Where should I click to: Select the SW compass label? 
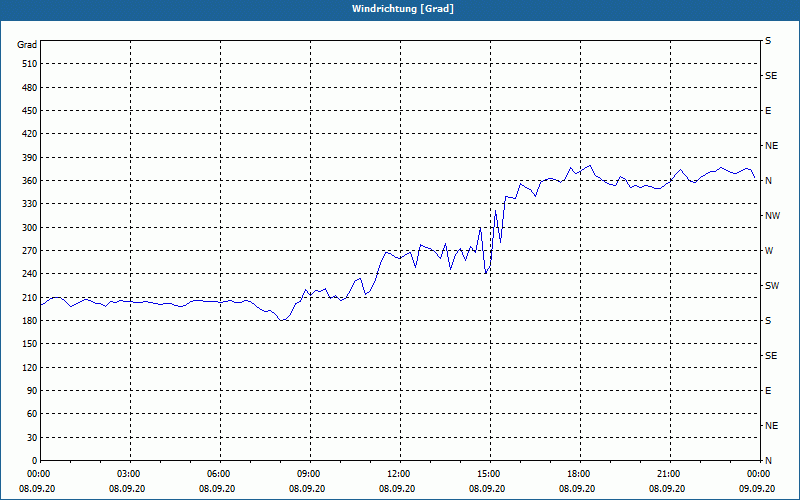pyautogui.click(x=772, y=286)
